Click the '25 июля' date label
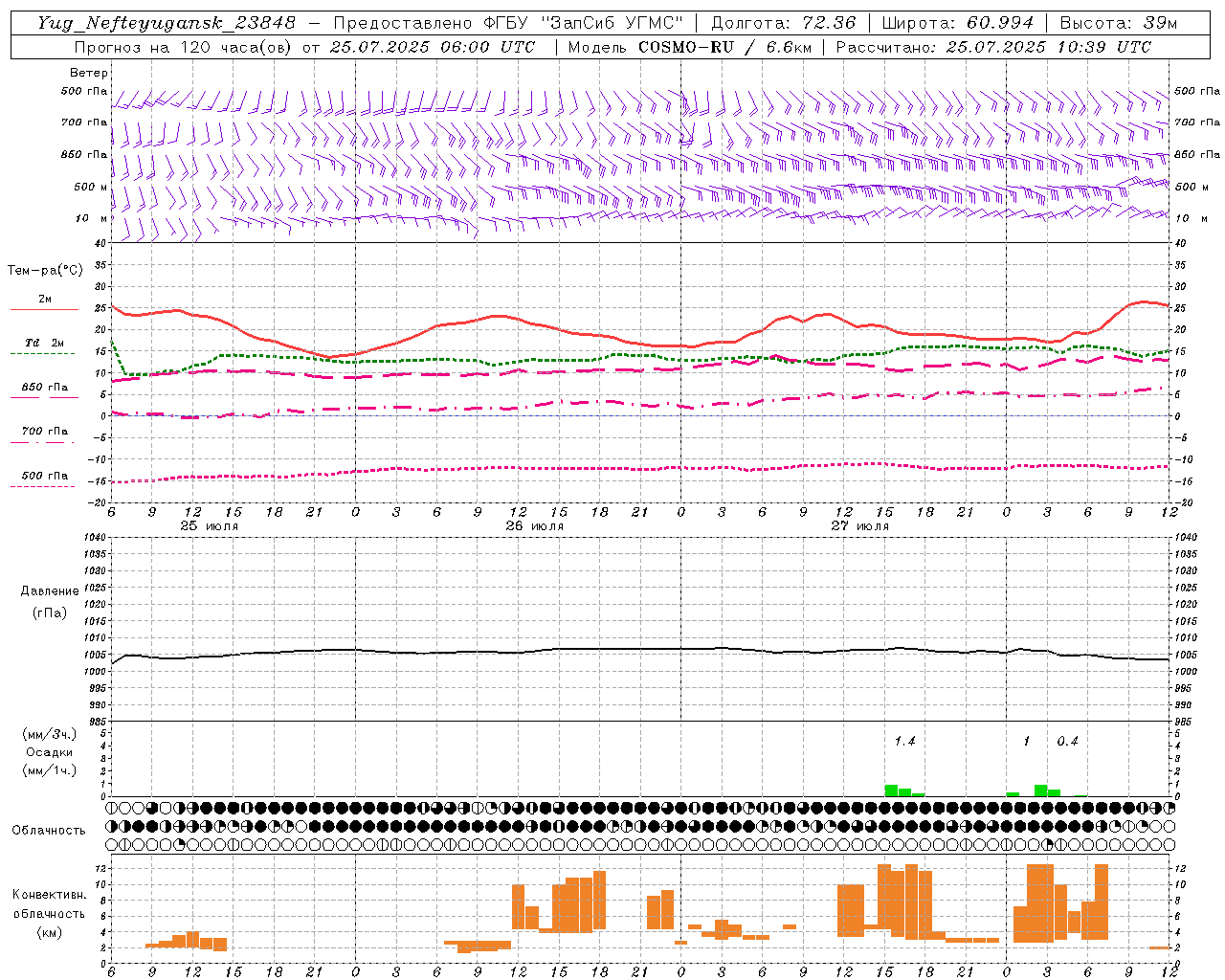The height and width of the screenshot is (980, 1225). click(x=209, y=526)
